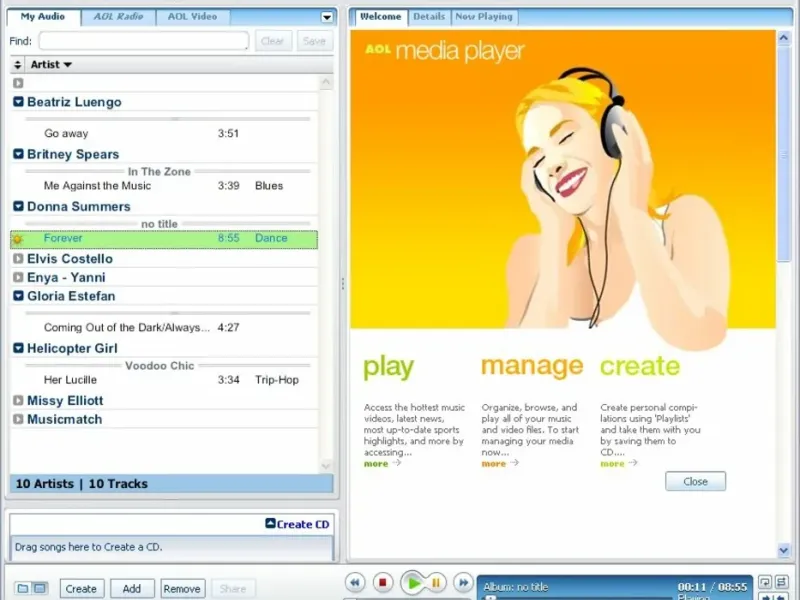Switch to the My Audio tab
Image resolution: width=800 pixels, height=600 pixels.
pyautogui.click(x=43, y=17)
